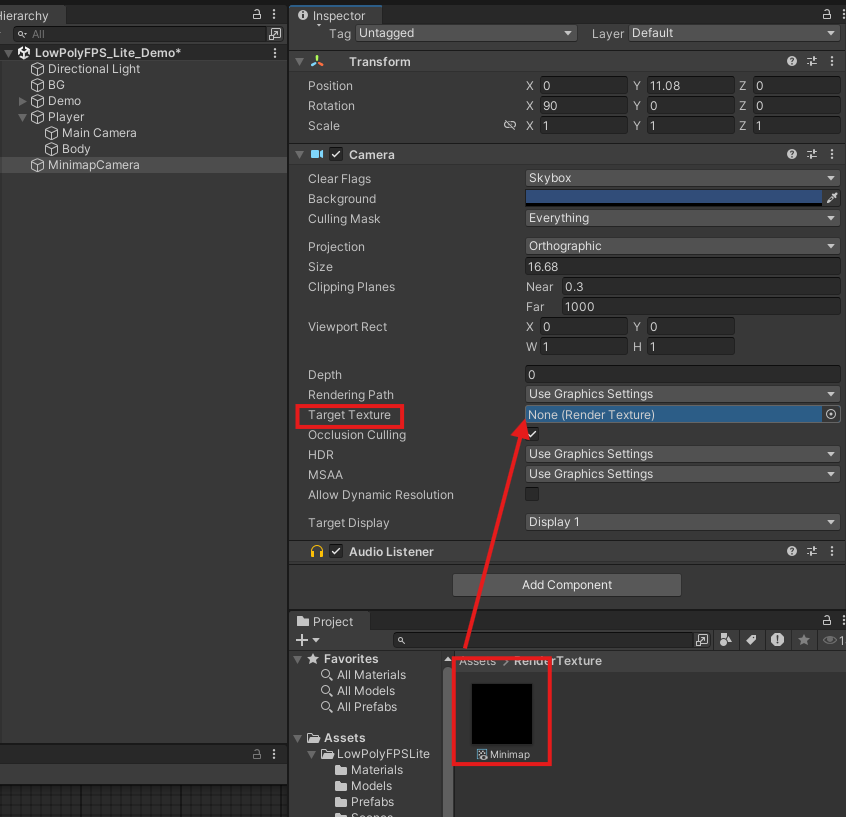Viewport: 846px width, 817px height.
Task: Collapse the Transform component
Action: tap(299, 62)
